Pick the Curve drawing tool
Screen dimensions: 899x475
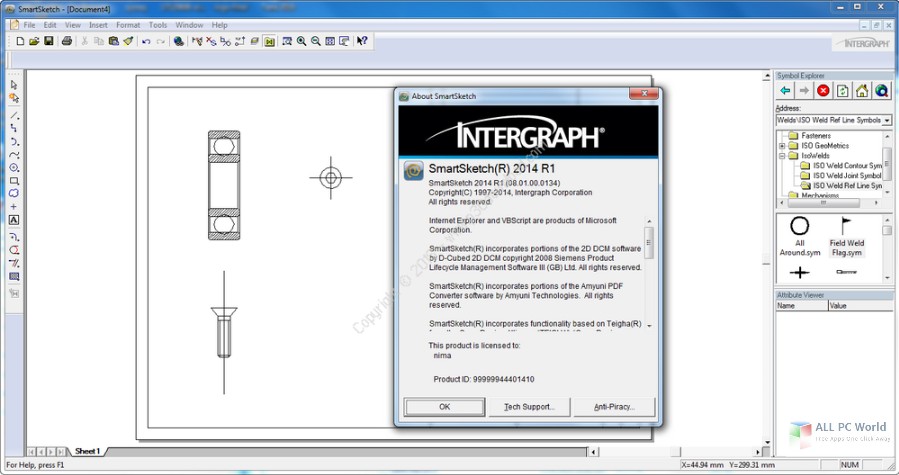pyautogui.click(x=14, y=155)
